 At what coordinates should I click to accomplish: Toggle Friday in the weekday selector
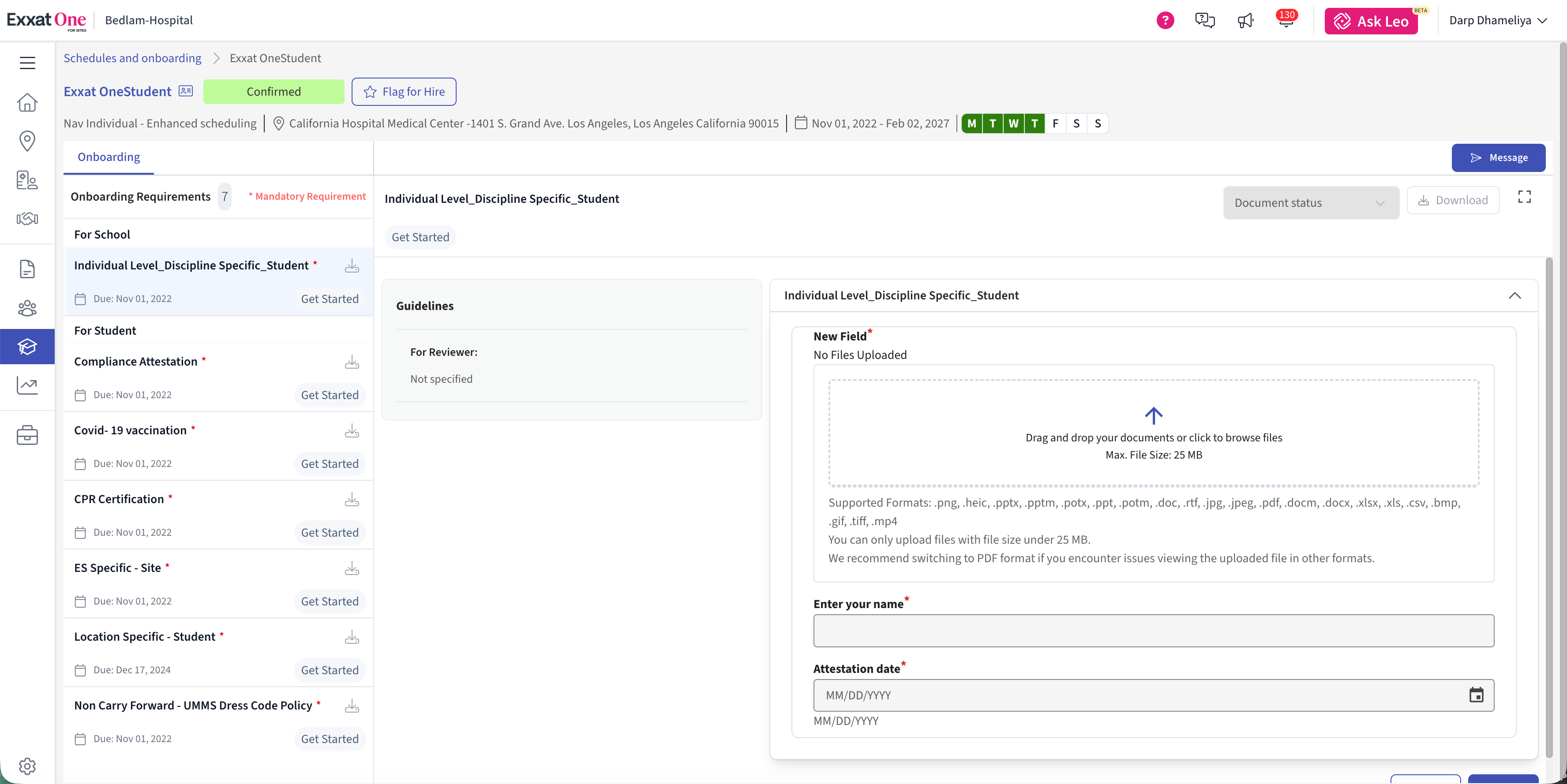tap(1055, 123)
